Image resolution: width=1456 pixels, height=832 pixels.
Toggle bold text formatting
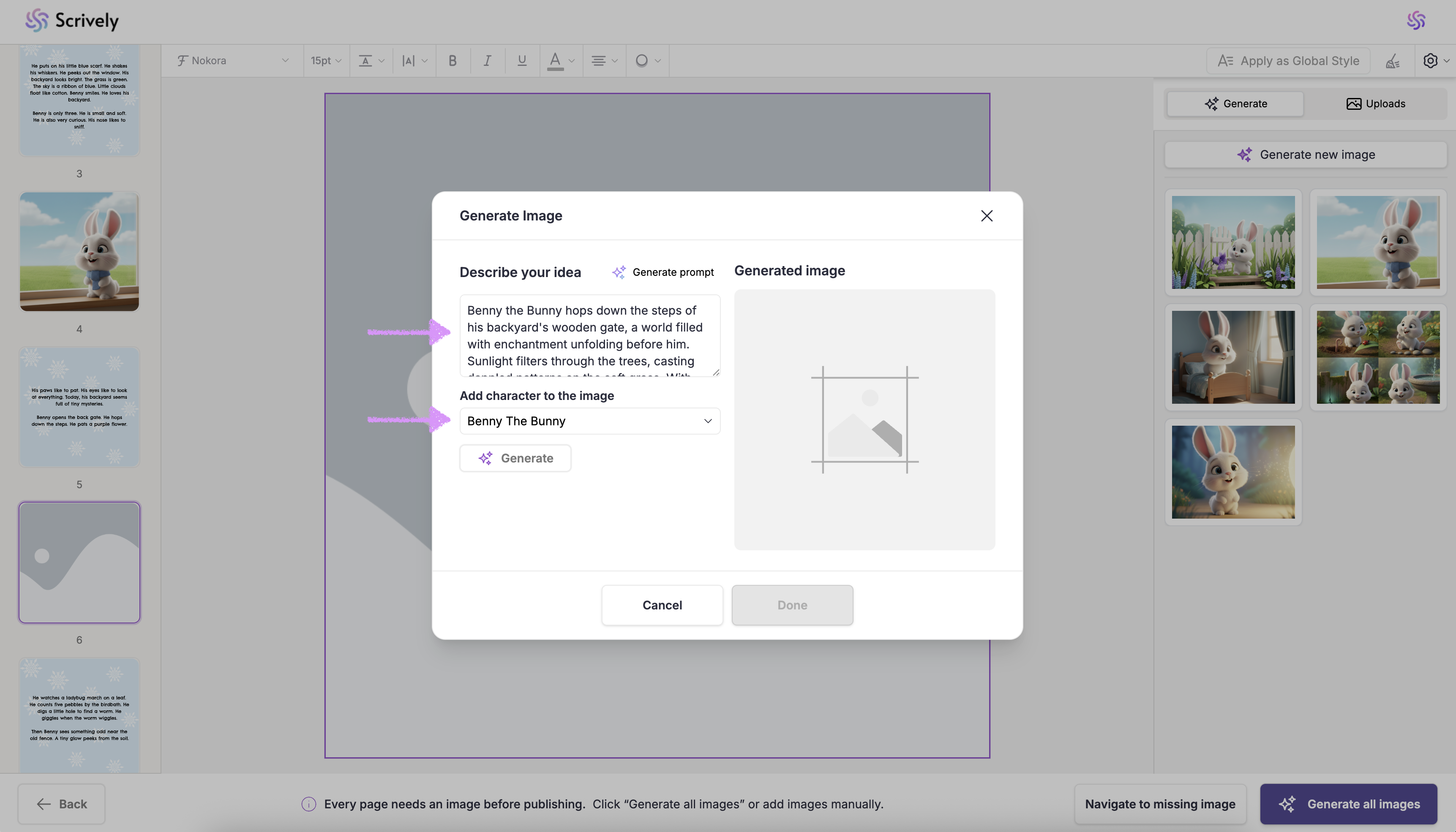tap(452, 60)
